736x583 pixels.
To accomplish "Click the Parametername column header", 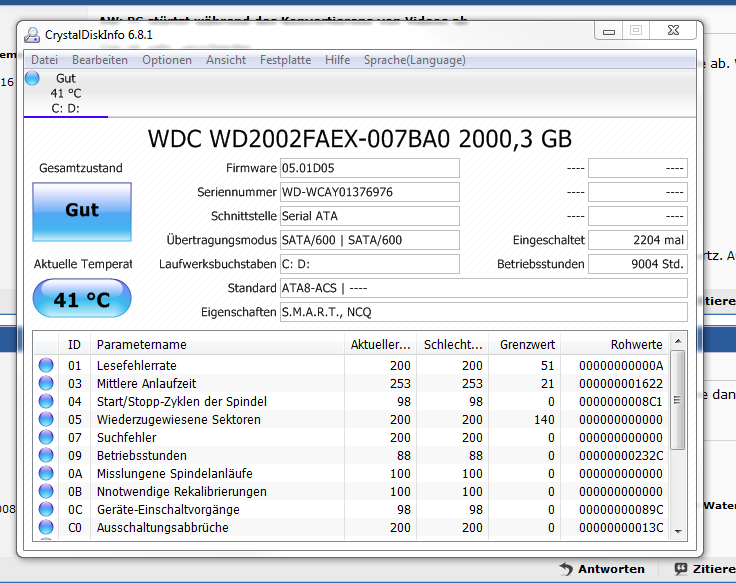I will coord(217,345).
